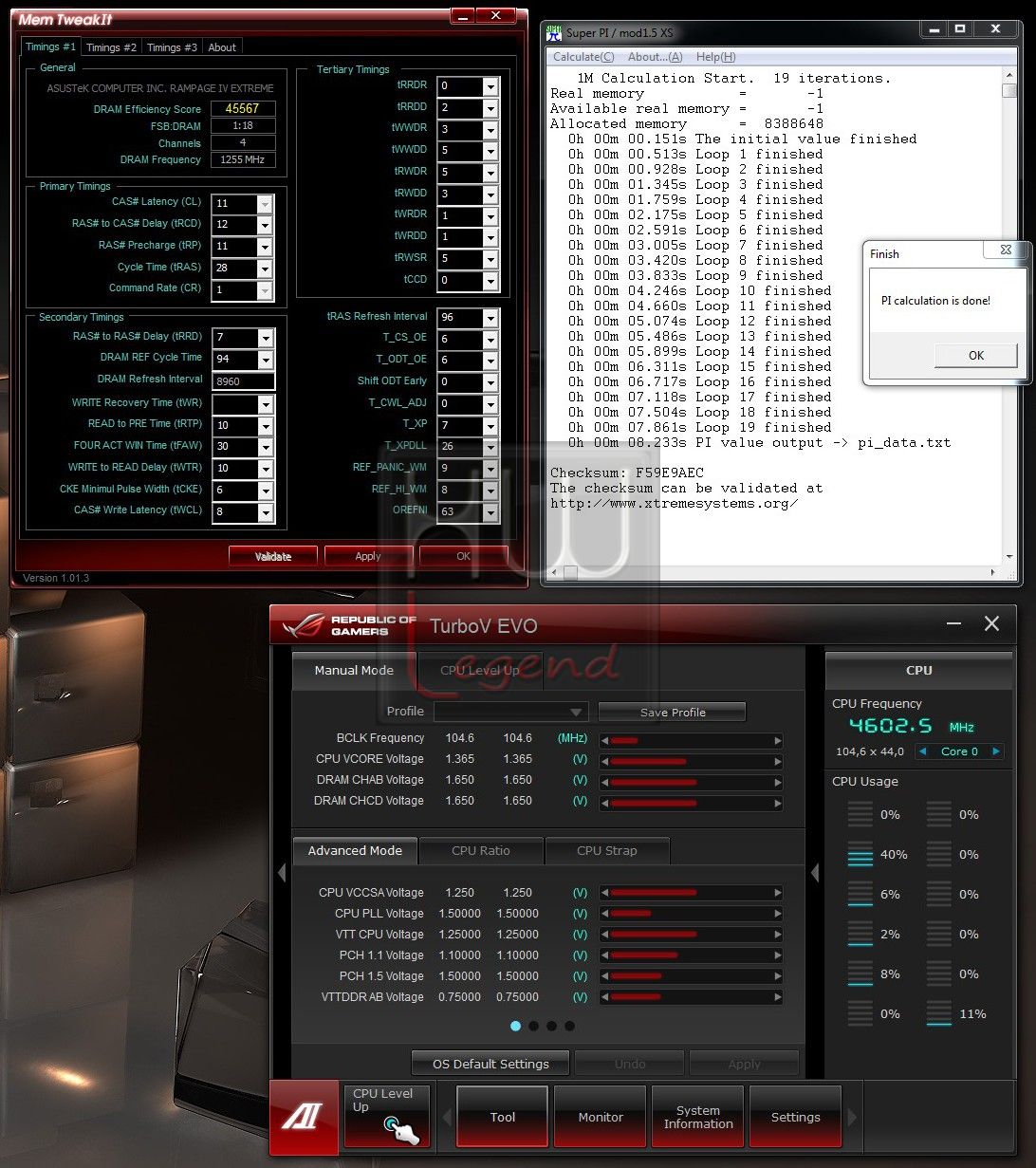
Task: Expand tRAS Refresh Interval dropdown
Action: tap(490, 318)
